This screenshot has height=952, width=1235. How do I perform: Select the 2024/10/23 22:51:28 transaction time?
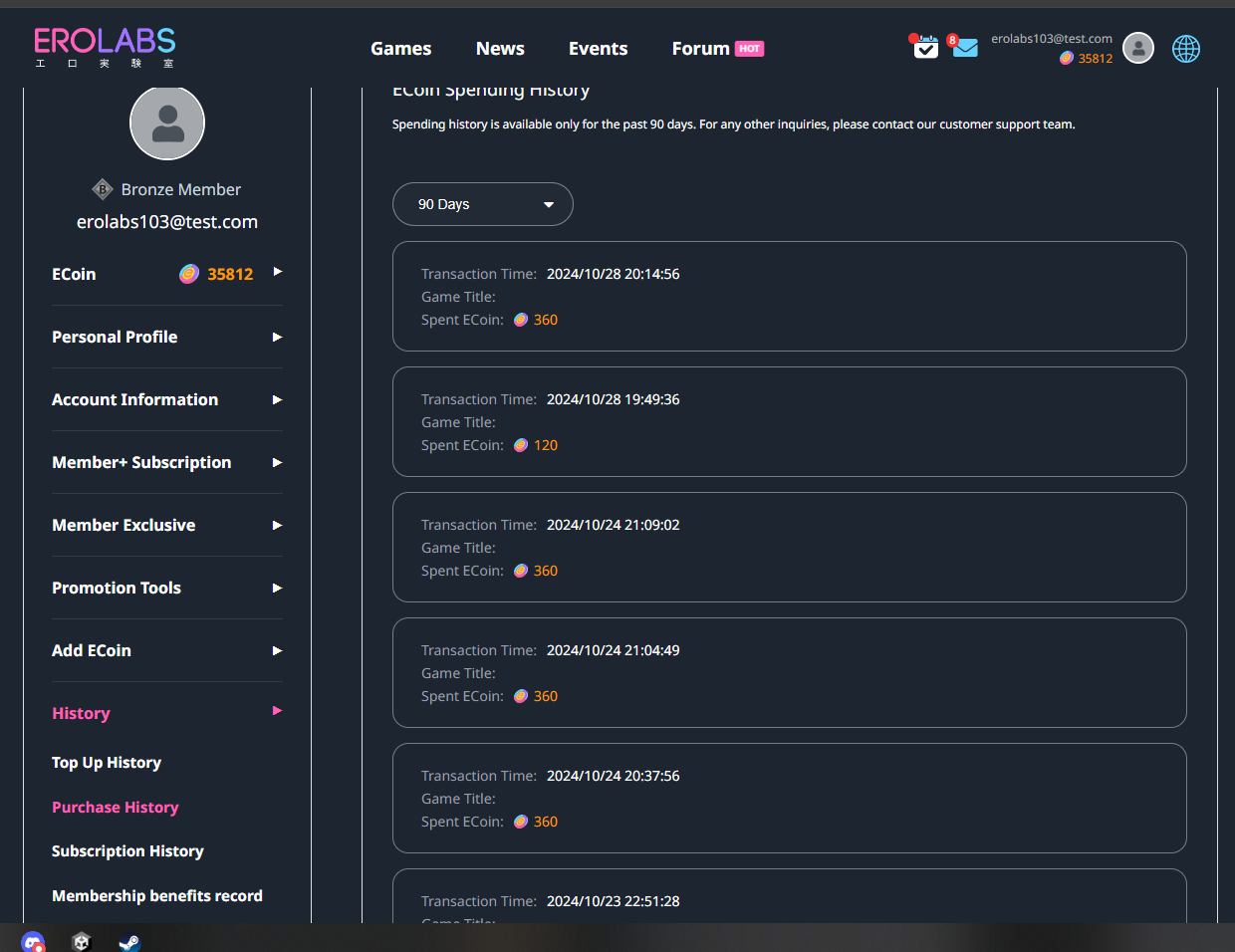tap(614, 901)
